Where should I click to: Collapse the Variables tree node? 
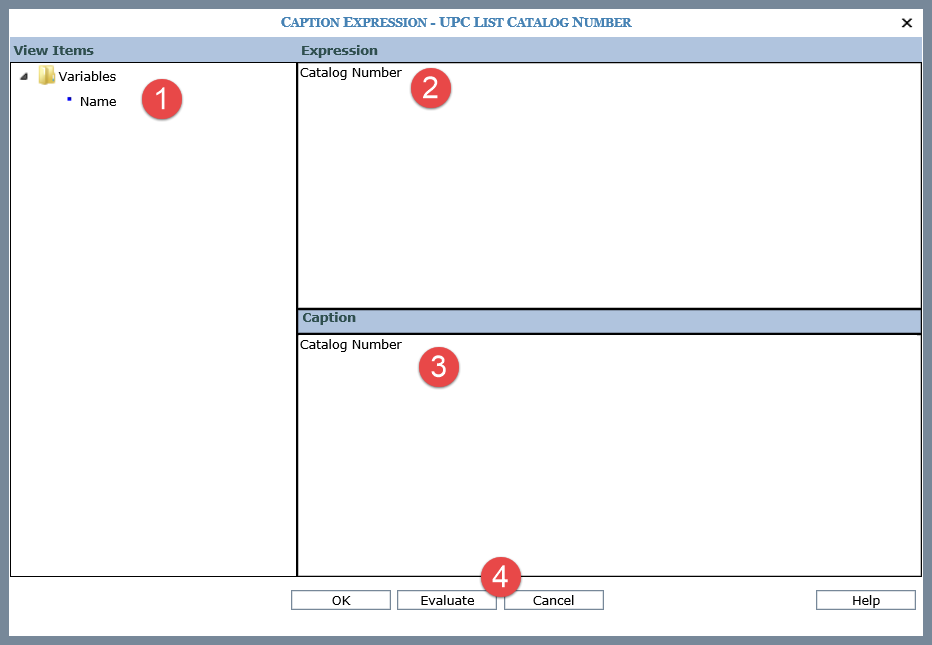click(24, 77)
